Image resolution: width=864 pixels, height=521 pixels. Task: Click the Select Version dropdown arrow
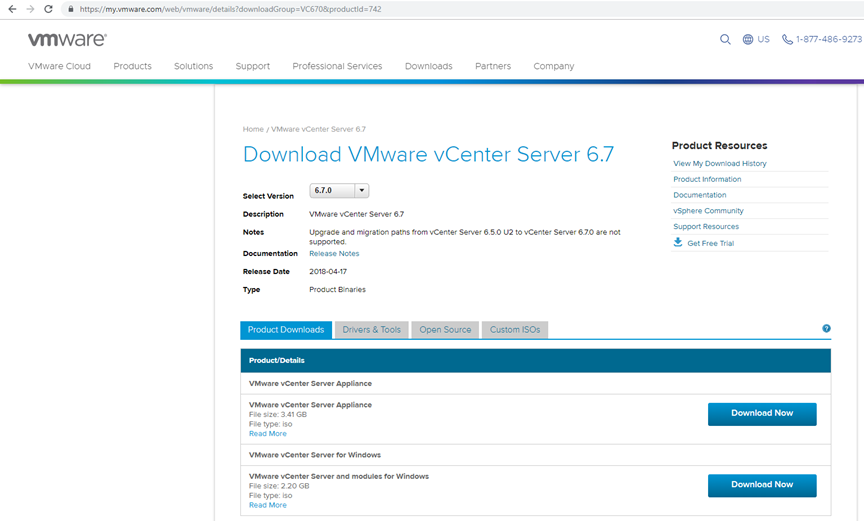[x=362, y=191]
